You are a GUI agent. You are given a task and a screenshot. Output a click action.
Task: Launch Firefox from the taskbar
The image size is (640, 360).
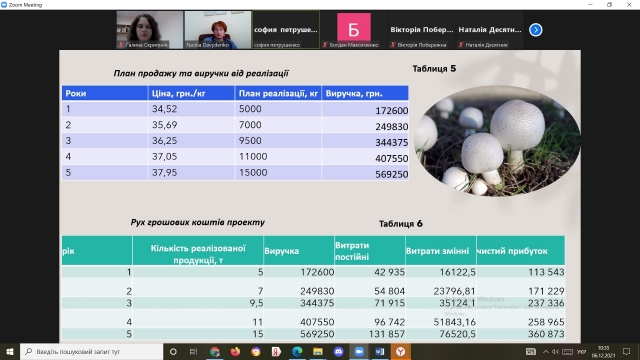[x=235, y=351]
